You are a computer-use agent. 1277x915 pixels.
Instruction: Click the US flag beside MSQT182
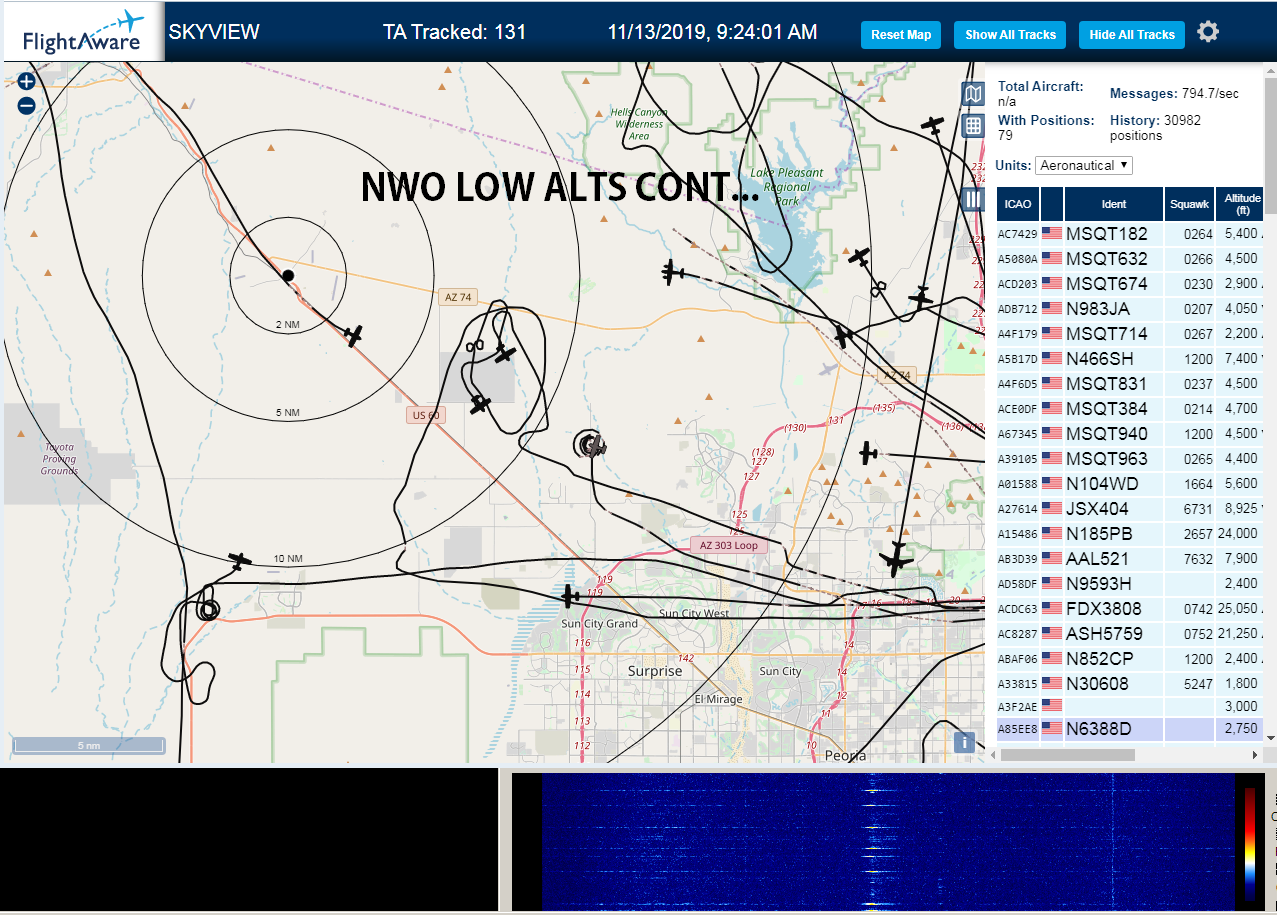pos(1052,234)
